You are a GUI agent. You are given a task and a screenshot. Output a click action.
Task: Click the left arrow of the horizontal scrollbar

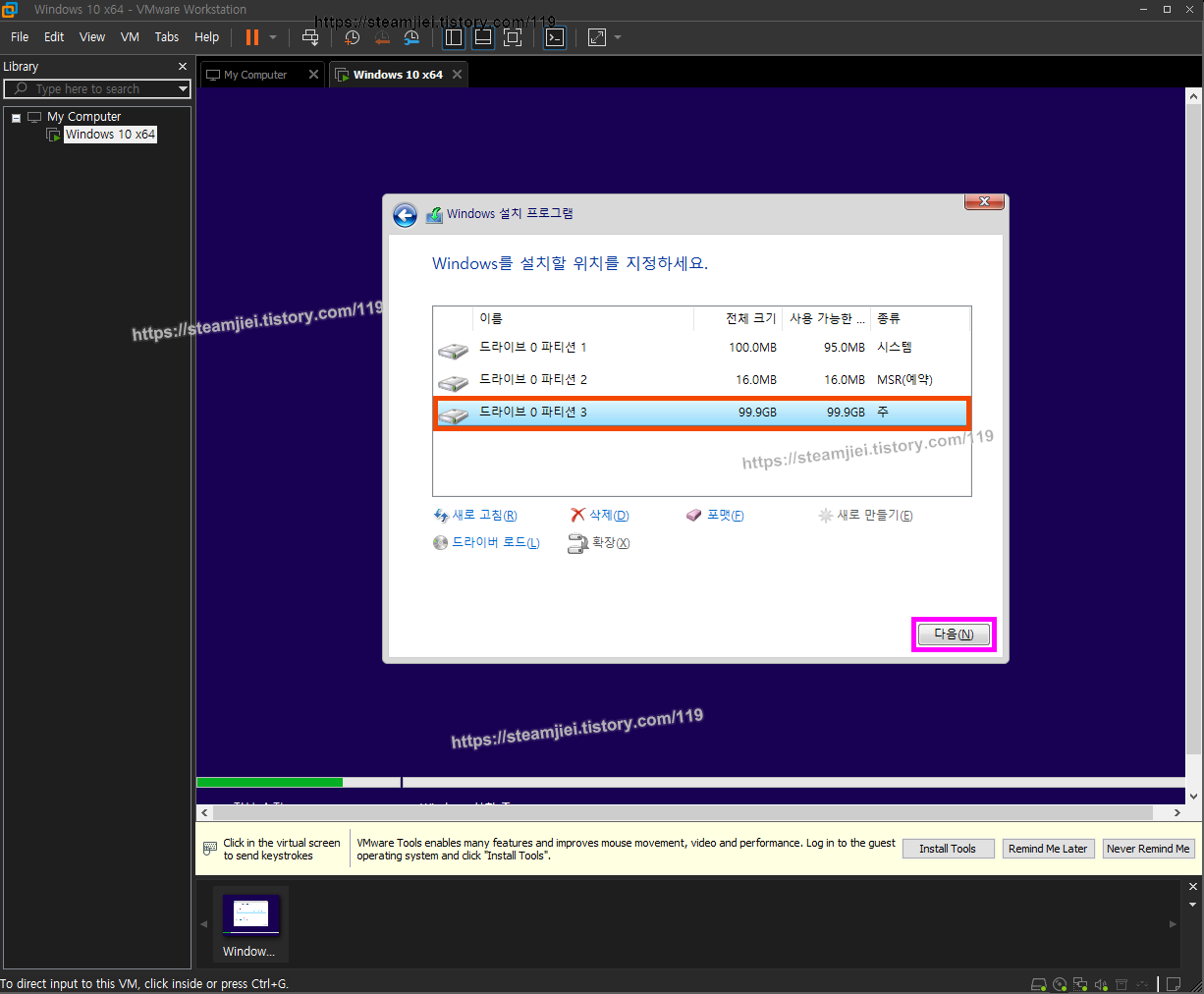point(204,813)
